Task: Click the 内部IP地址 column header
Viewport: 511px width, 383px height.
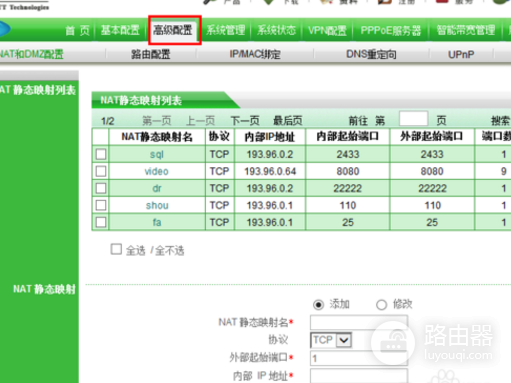Action: tap(270, 137)
